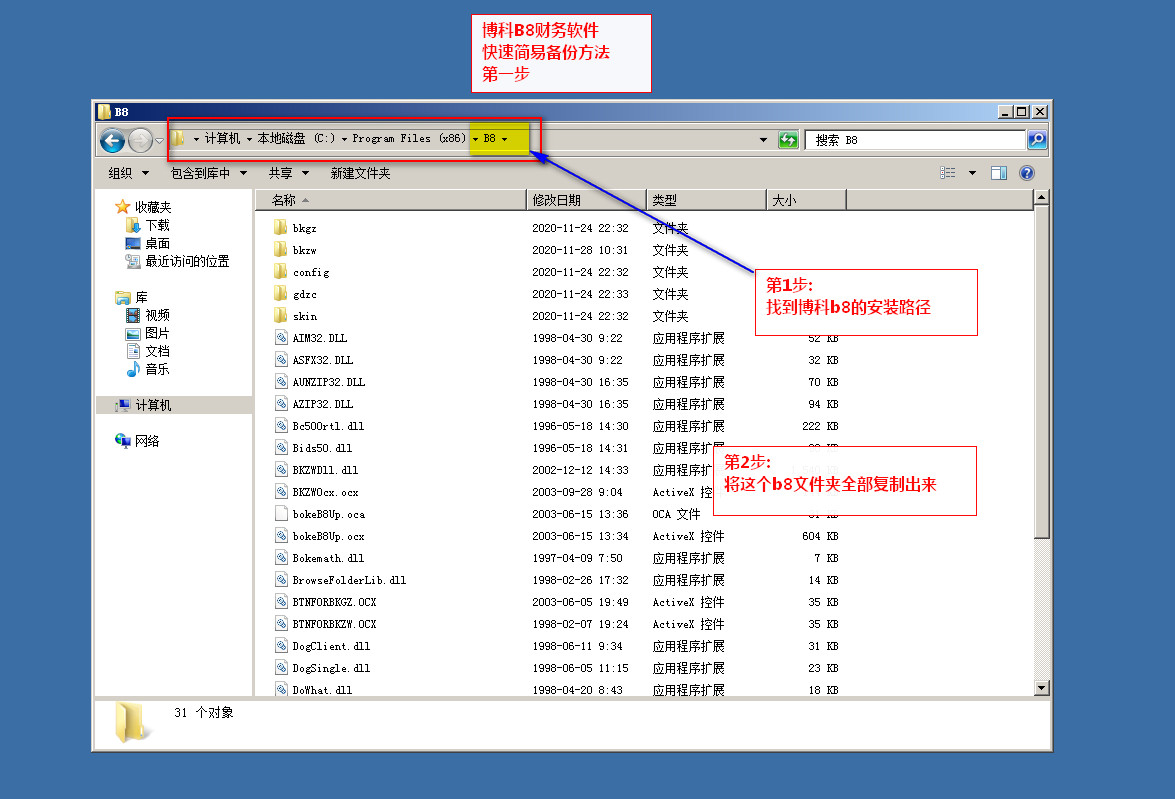Viewport: 1175px width, 799px height.
Task: Click Program Files (x86) in address path
Action: point(409,139)
